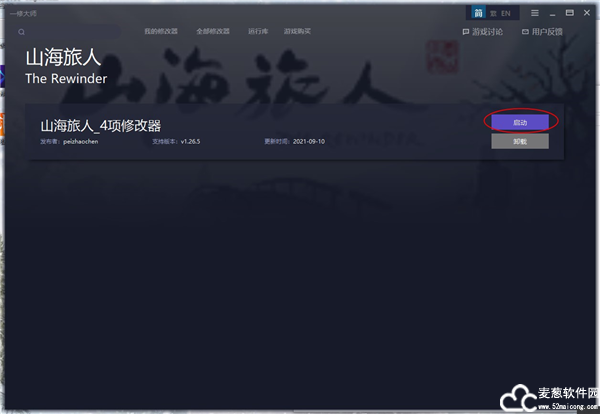The image size is (600, 414).
Task: Close the application window
Action: (x=585, y=13)
